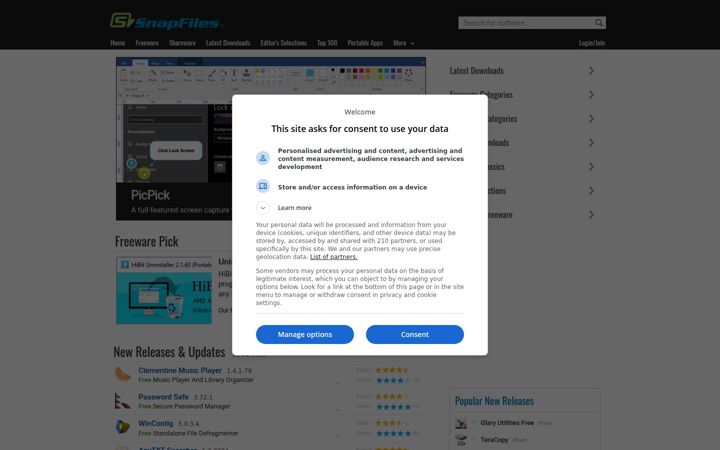Open Top 100 navigation item
720x450 pixels.
[327, 43]
